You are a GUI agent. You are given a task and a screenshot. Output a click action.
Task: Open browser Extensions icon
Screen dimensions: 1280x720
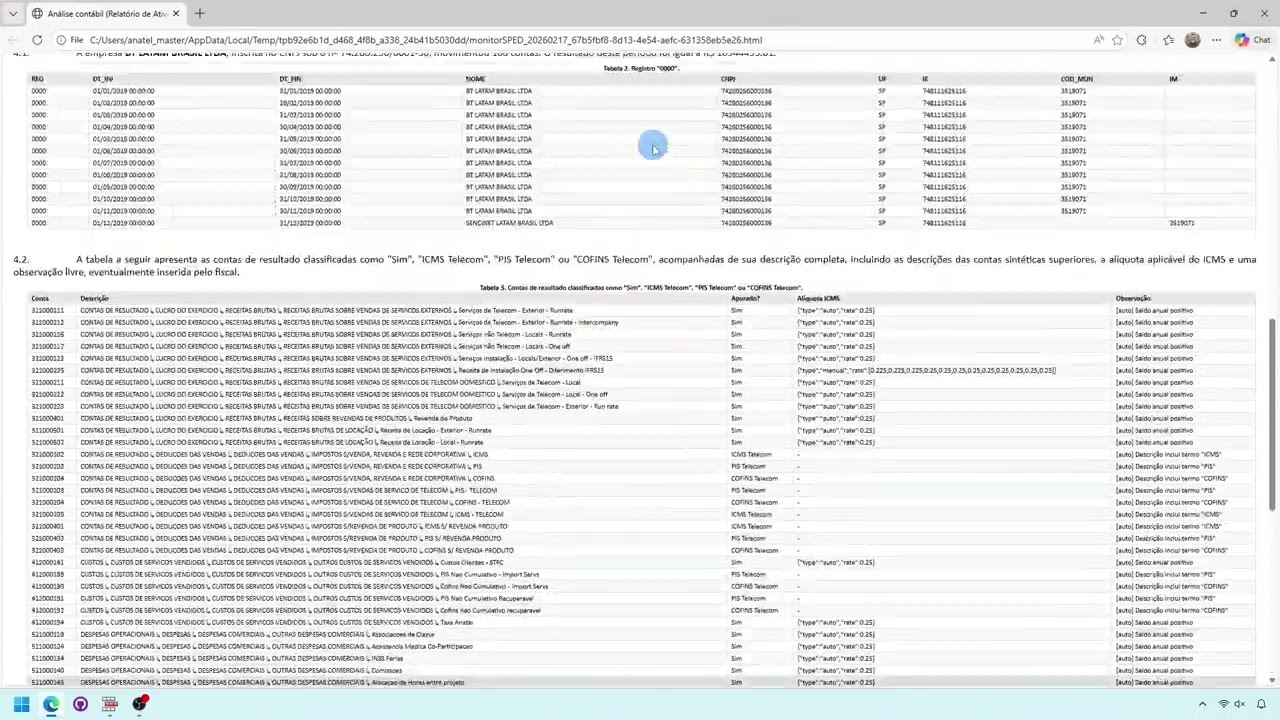click(x=1142, y=40)
